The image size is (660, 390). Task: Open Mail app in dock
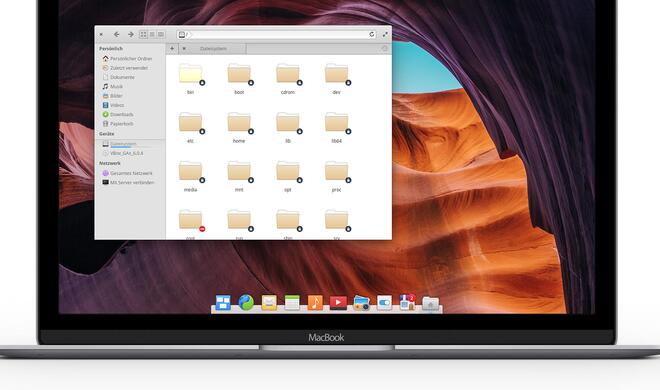click(269, 302)
